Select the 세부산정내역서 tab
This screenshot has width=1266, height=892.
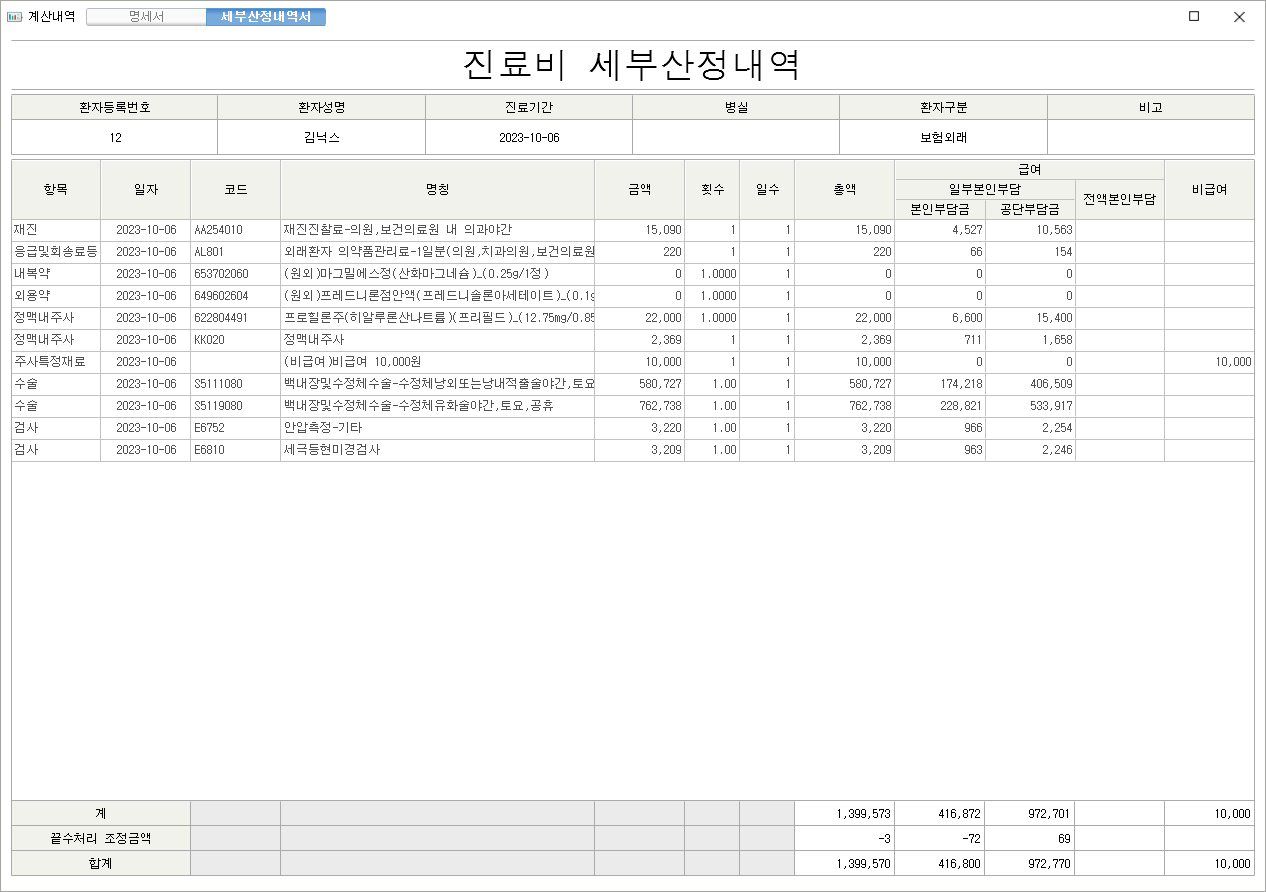[x=265, y=17]
